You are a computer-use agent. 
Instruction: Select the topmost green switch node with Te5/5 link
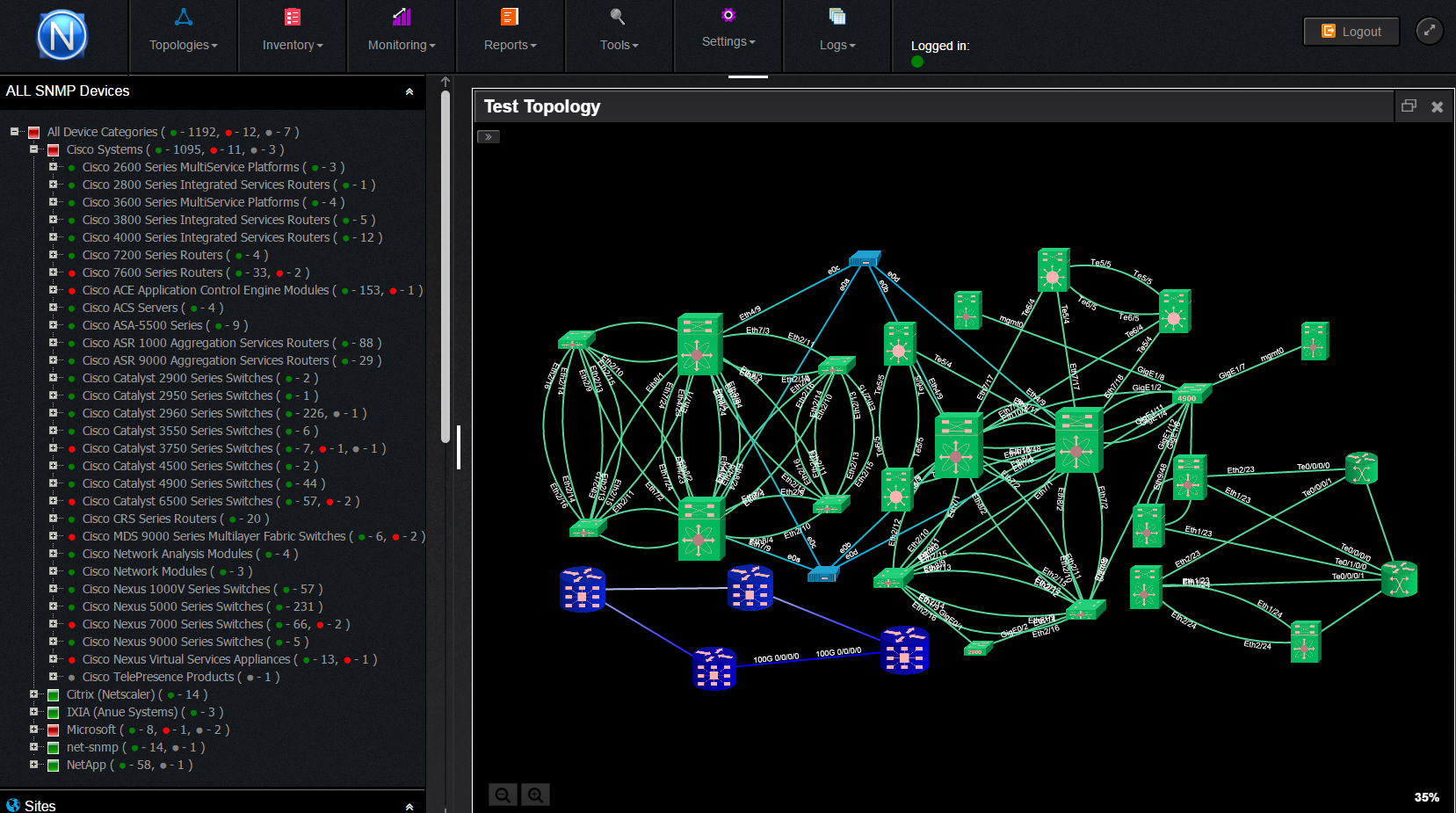[x=1053, y=270]
